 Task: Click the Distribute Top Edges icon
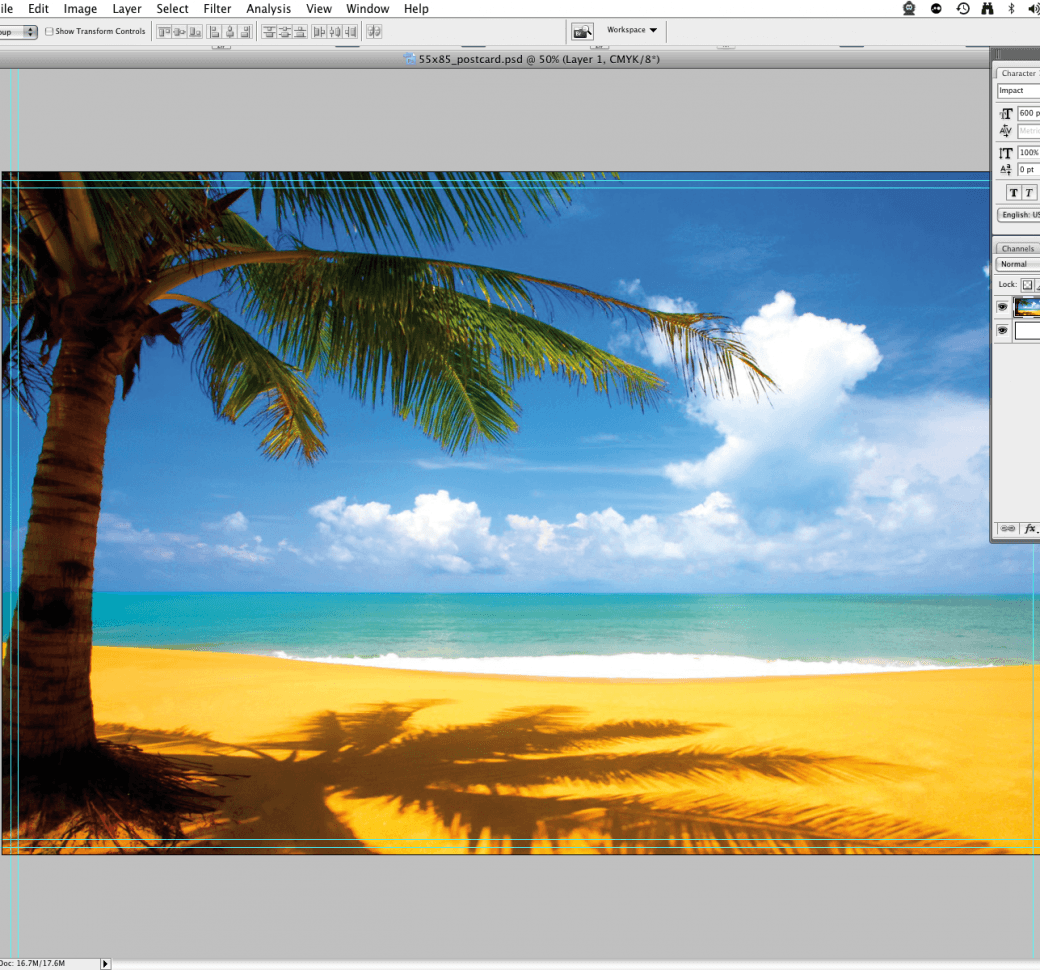269,32
